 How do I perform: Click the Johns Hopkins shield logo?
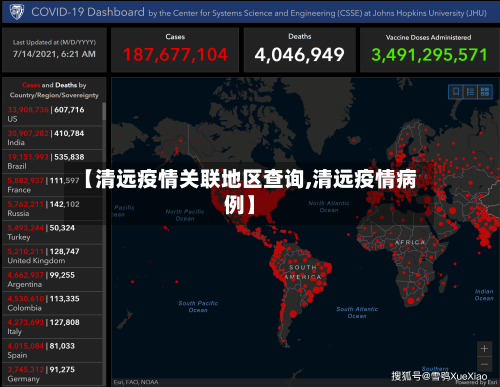17,12
